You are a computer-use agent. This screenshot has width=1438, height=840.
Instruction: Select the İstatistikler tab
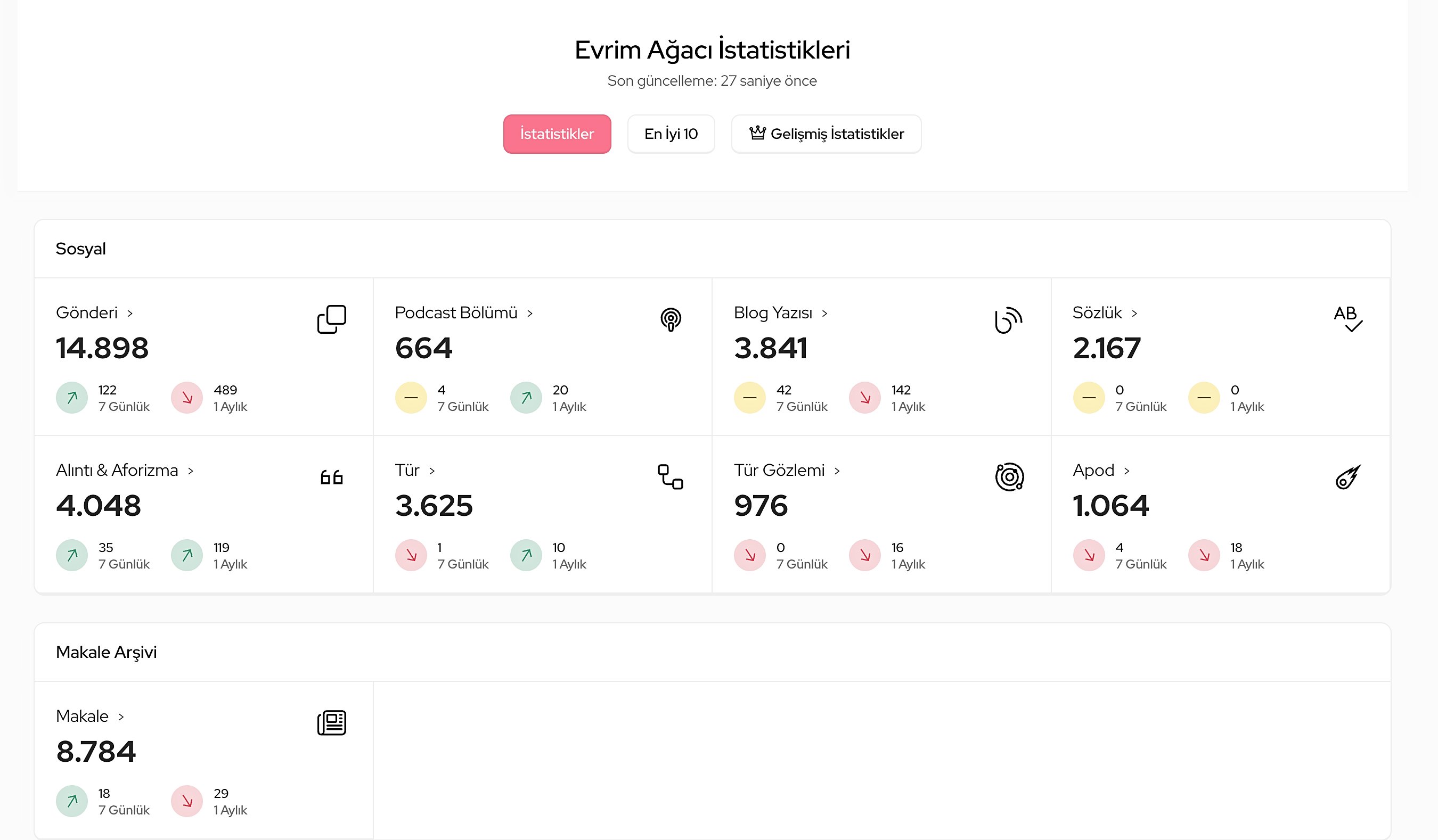pyautogui.click(x=557, y=134)
